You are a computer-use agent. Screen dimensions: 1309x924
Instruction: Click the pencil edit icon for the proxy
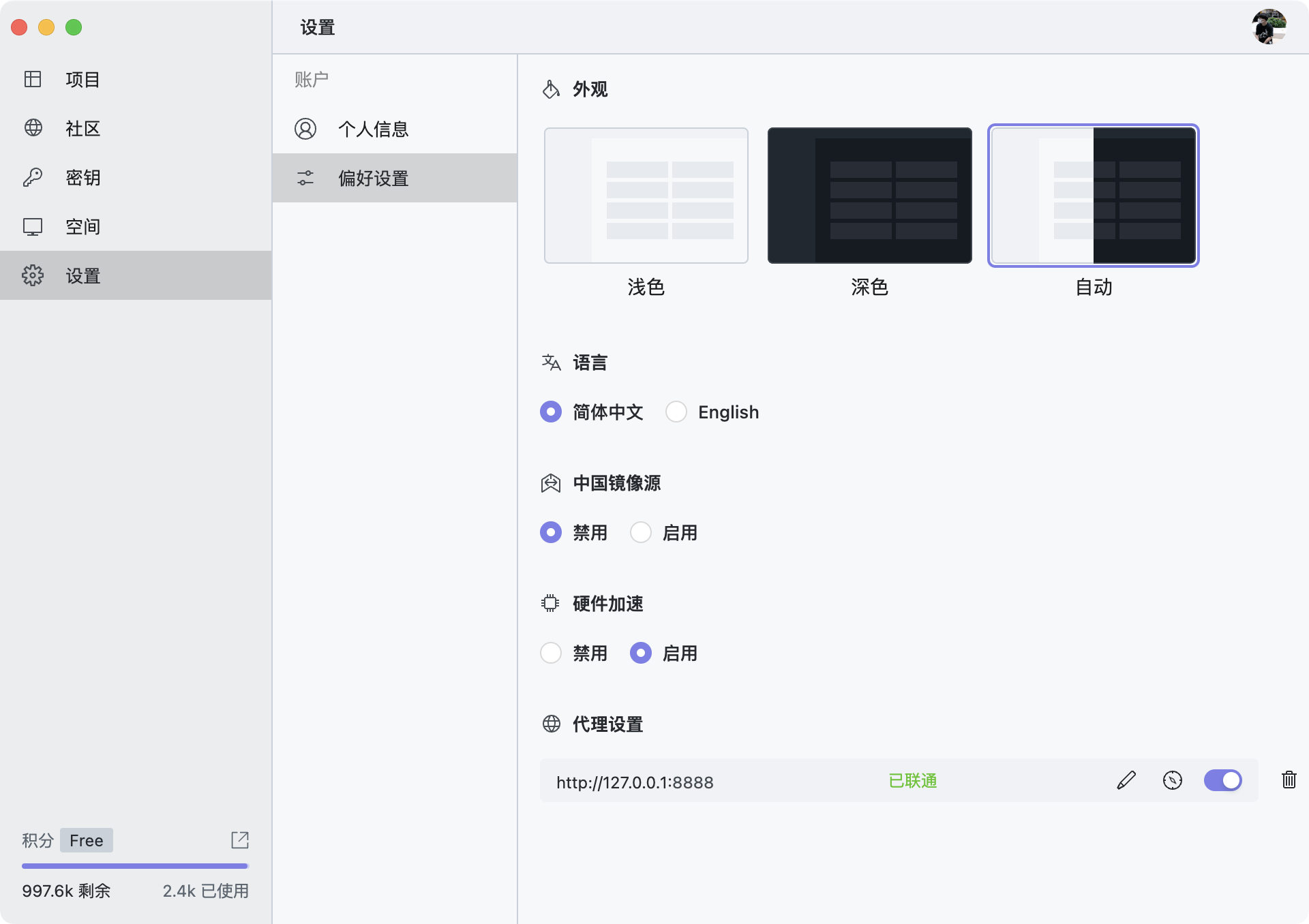click(1126, 780)
